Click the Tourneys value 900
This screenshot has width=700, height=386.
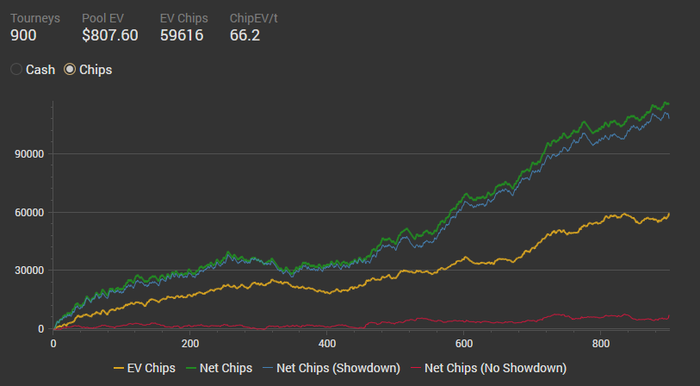tap(23, 35)
